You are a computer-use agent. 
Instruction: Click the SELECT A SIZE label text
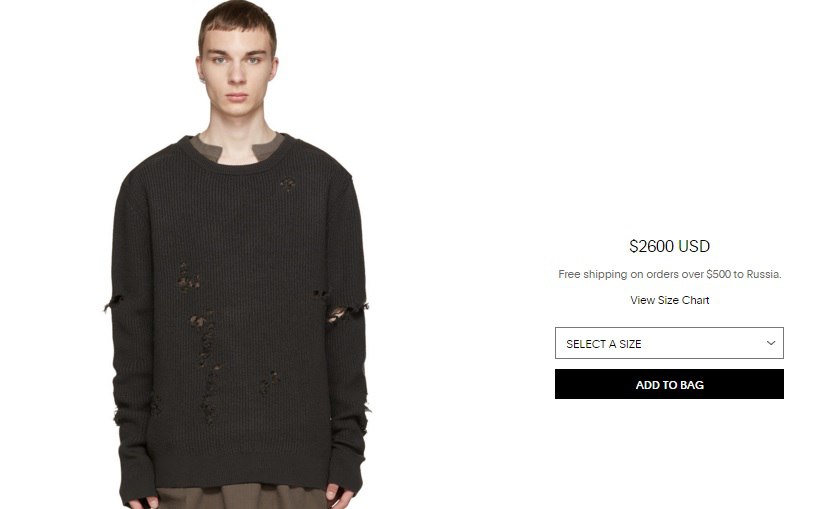click(x=604, y=344)
